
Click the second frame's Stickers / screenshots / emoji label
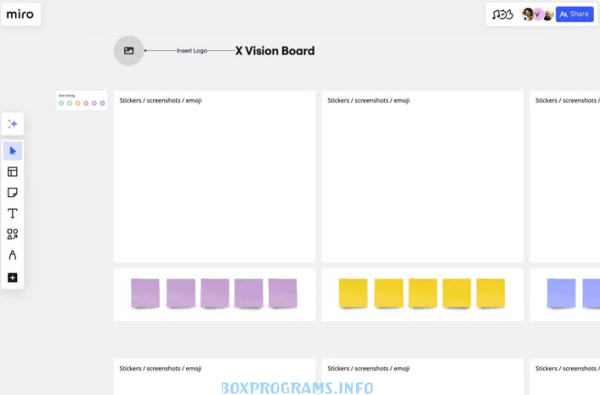click(x=368, y=100)
